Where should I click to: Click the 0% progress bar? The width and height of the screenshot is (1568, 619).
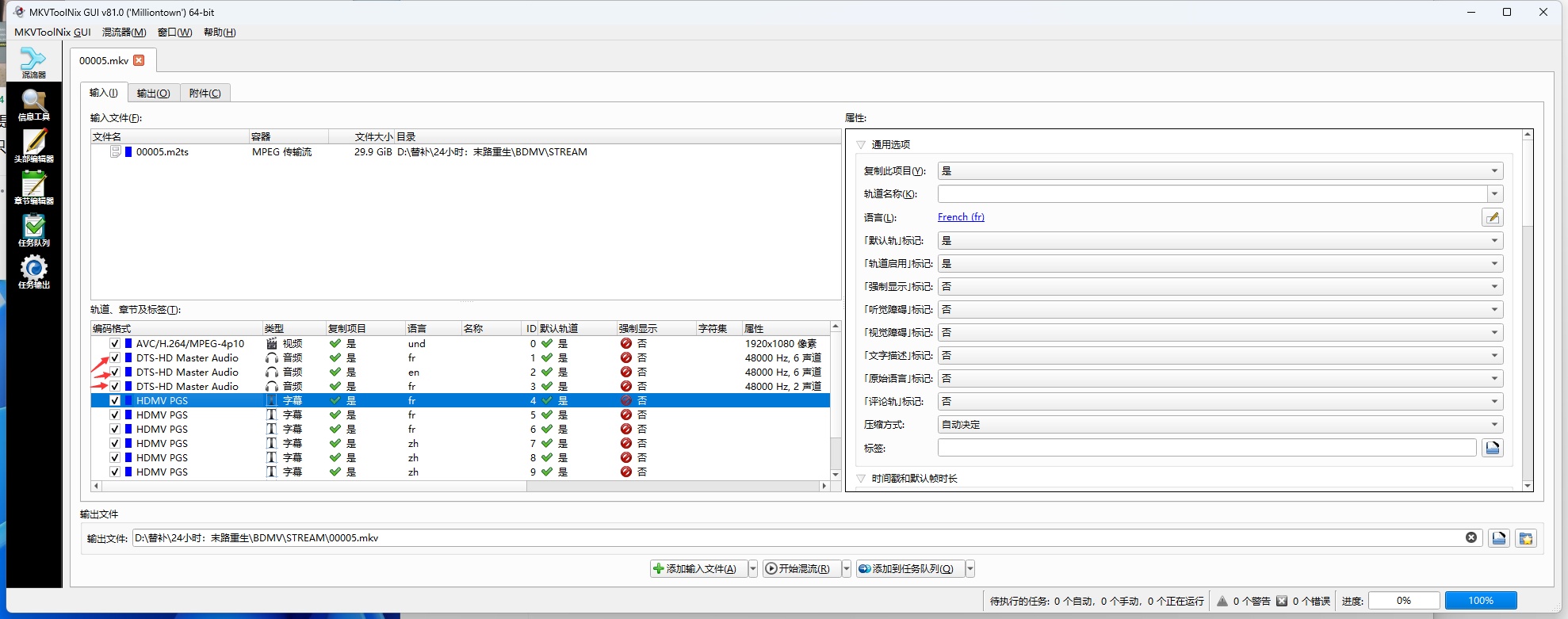(1404, 601)
